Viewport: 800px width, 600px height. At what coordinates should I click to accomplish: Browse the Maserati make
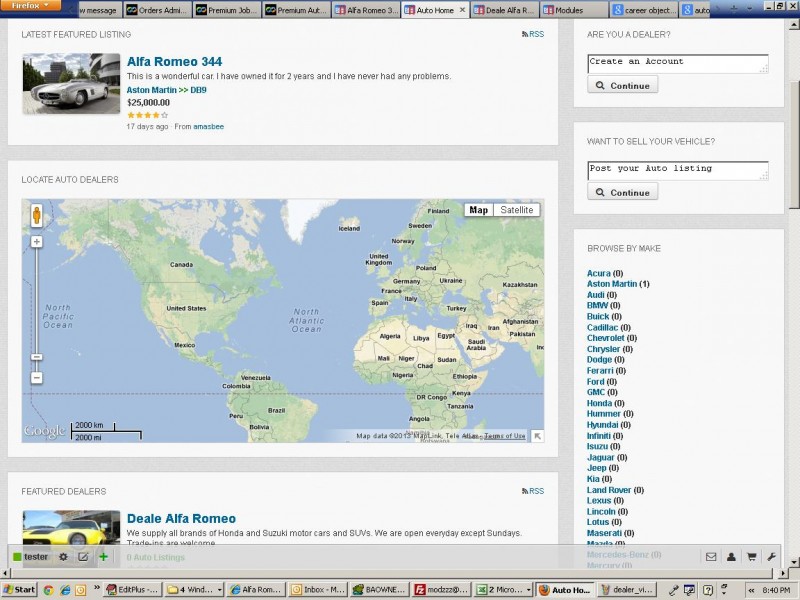tap(604, 533)
